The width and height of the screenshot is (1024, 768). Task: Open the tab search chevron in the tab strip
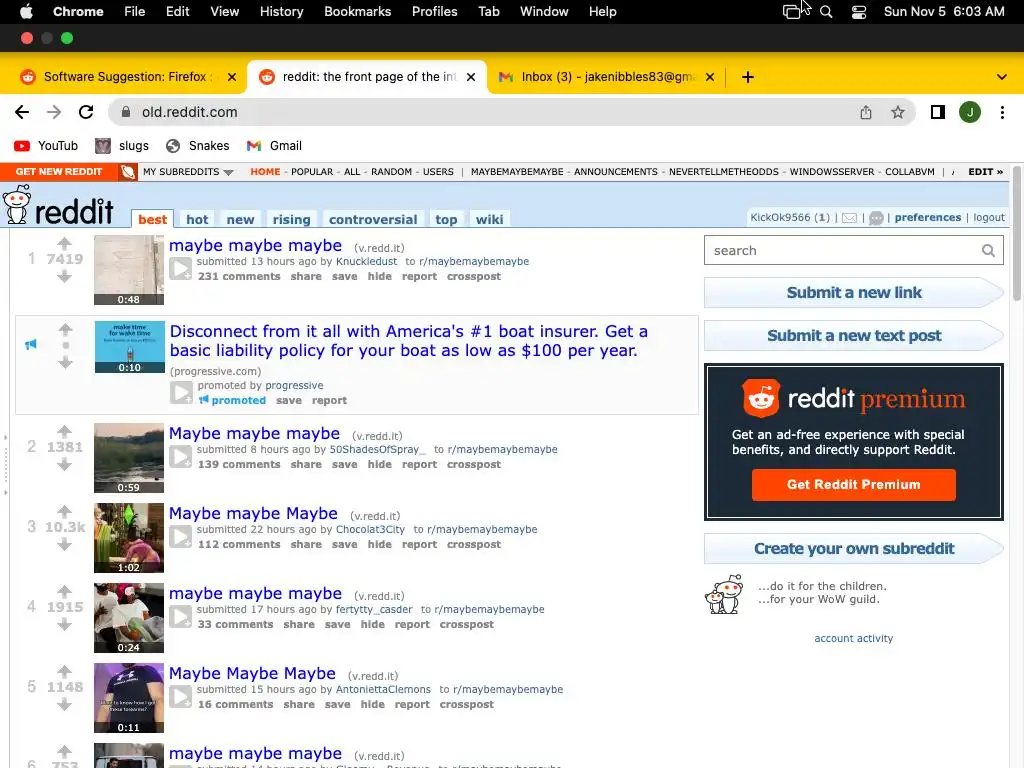click(1001, 77)
